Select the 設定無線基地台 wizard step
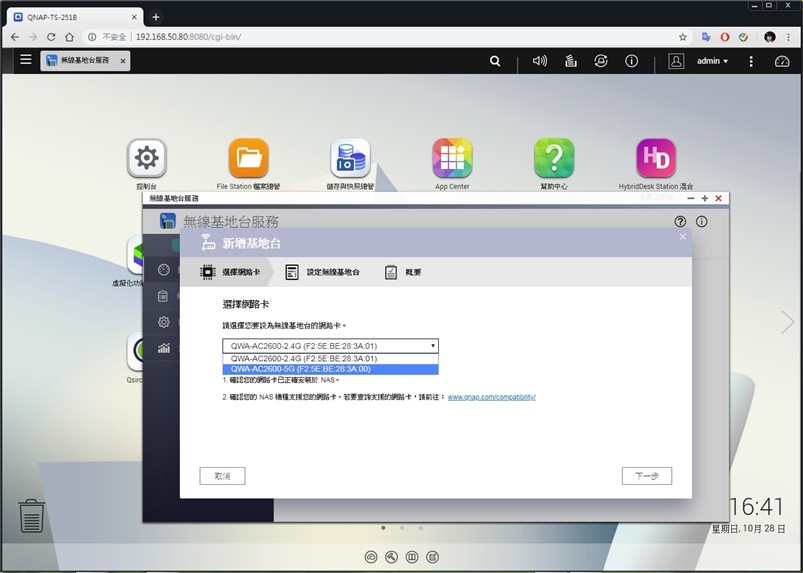Image resolution: width=803 pixels, height=573 pixels. click(322, 272)
